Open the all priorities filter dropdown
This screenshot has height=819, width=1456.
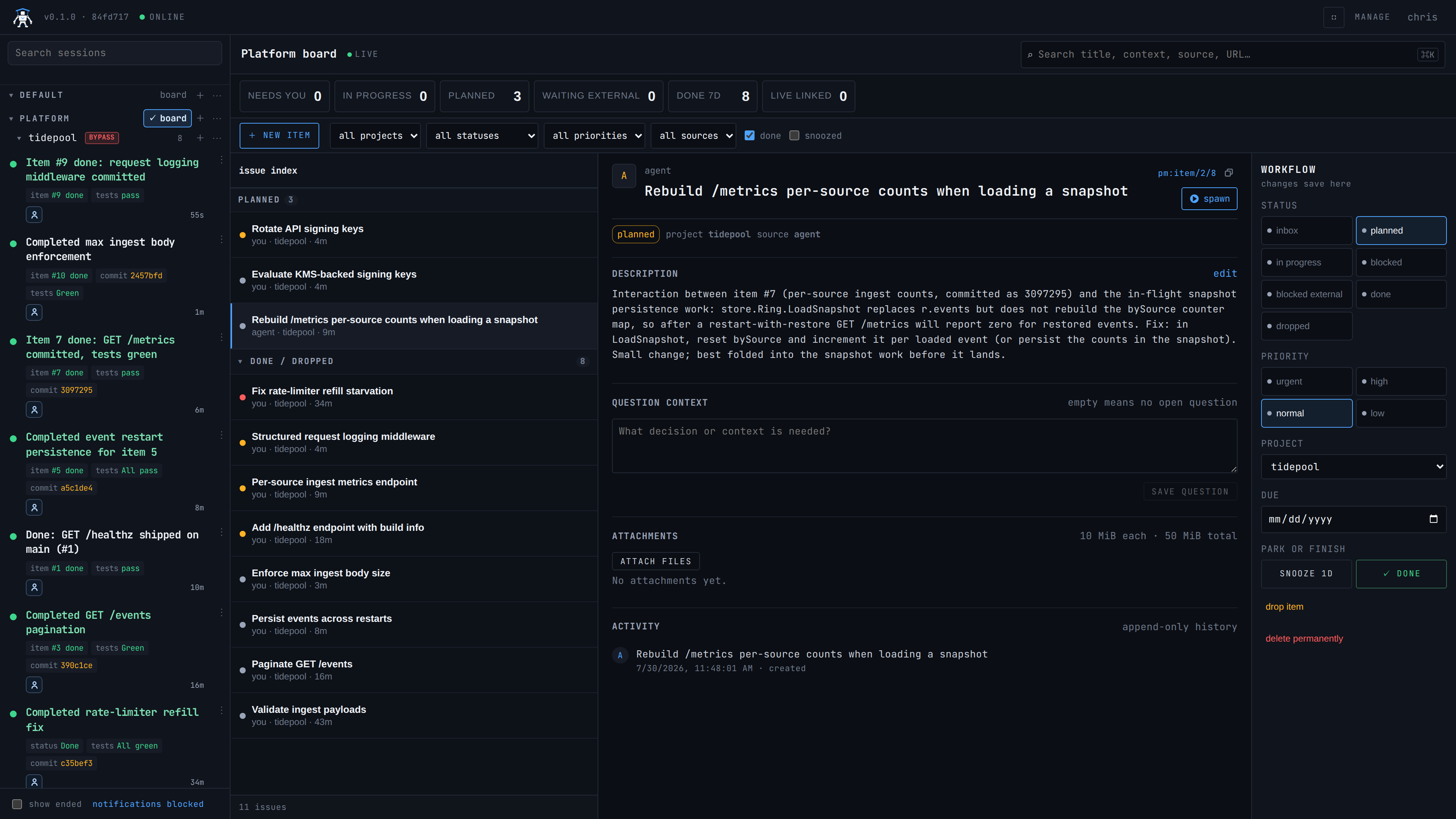(x=594, y=136)
